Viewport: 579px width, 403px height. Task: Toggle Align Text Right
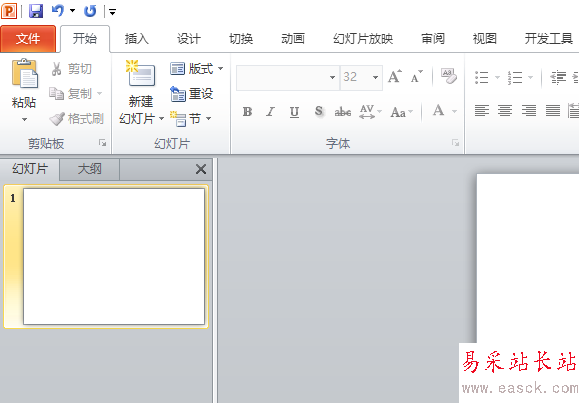coord(529,110)
